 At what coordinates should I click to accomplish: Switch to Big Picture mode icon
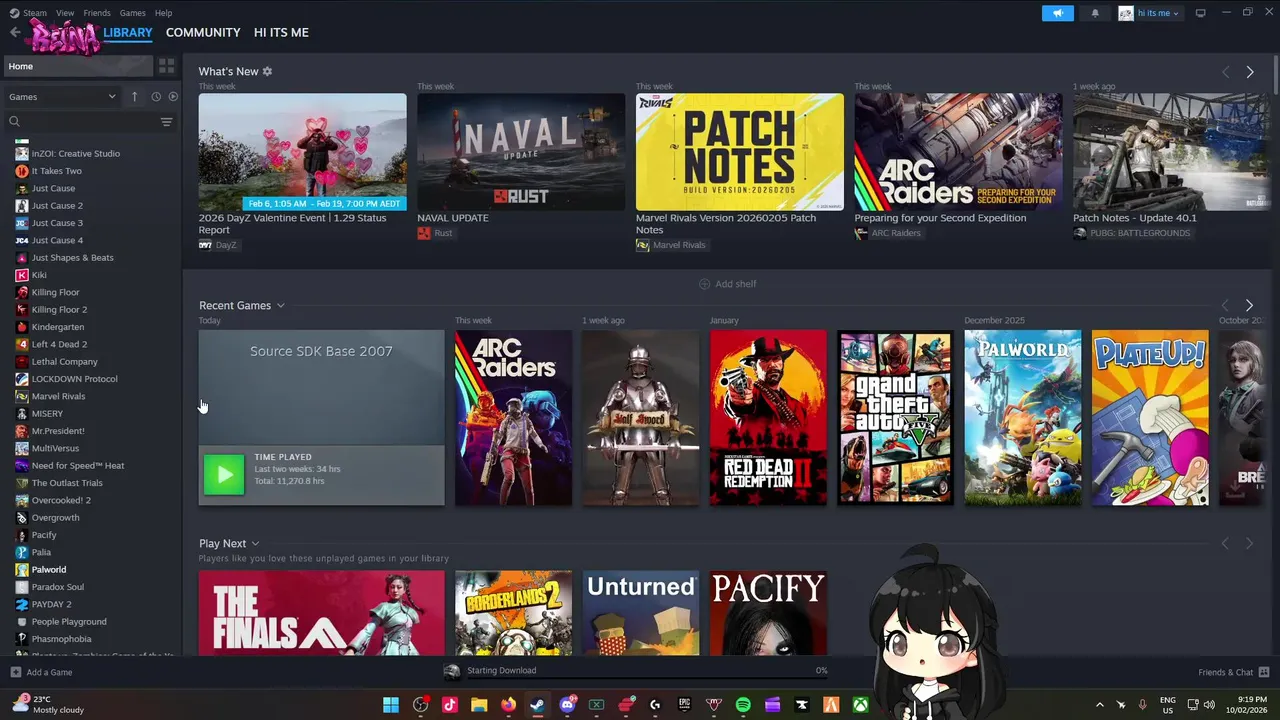1201,13
